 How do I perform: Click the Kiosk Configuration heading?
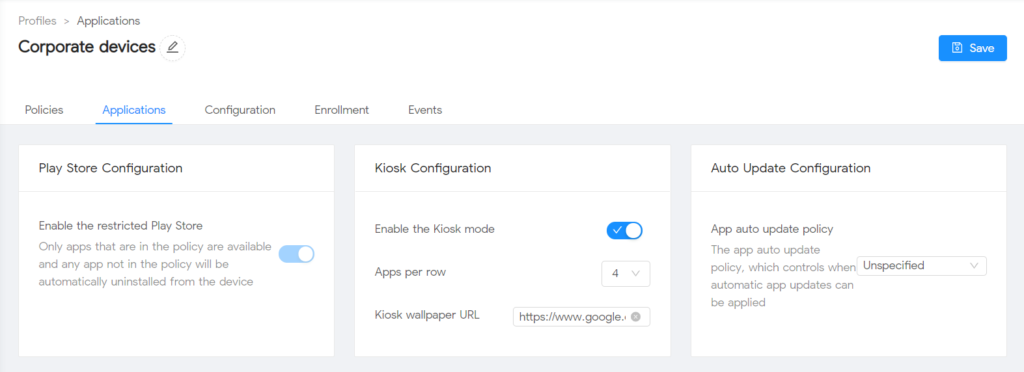pyautogui.click(x=433, y=168)
